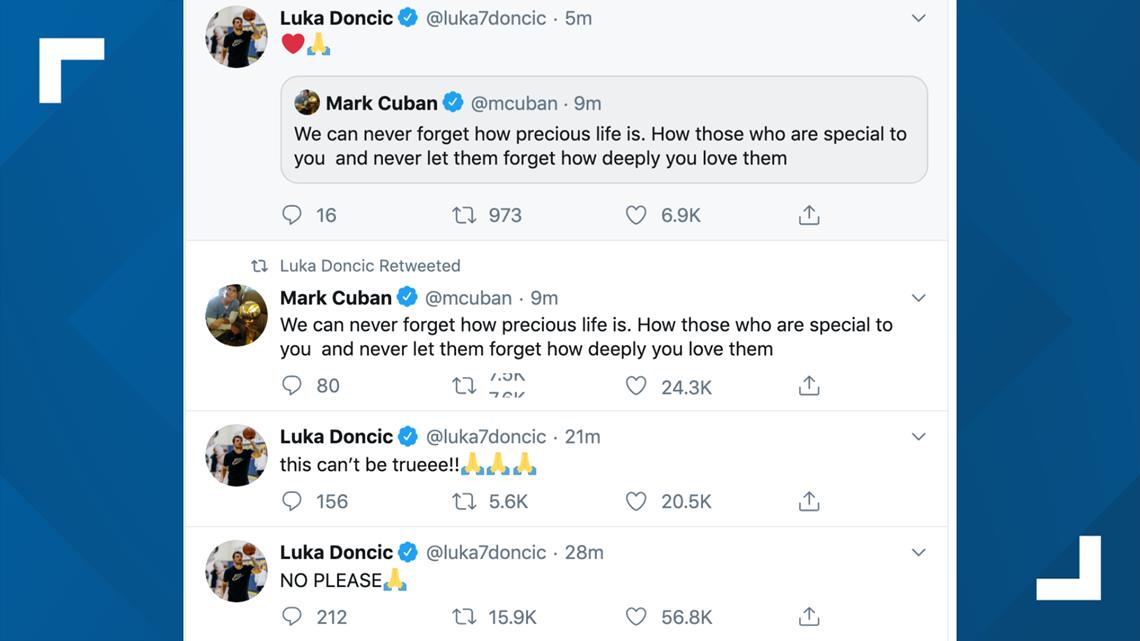Like Mark Cuban's tweet with 24.3K likes

click(636, 386)
